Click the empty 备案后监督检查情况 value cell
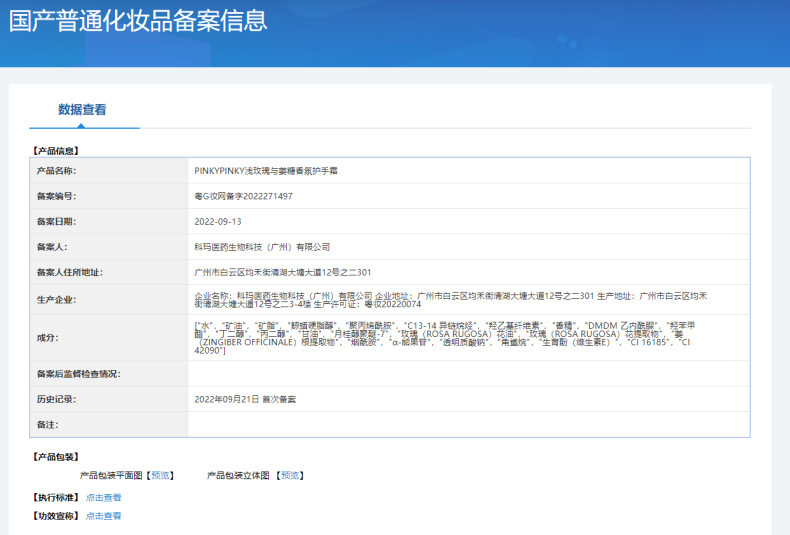The image size is (790, 535). [x=468, y=373]
